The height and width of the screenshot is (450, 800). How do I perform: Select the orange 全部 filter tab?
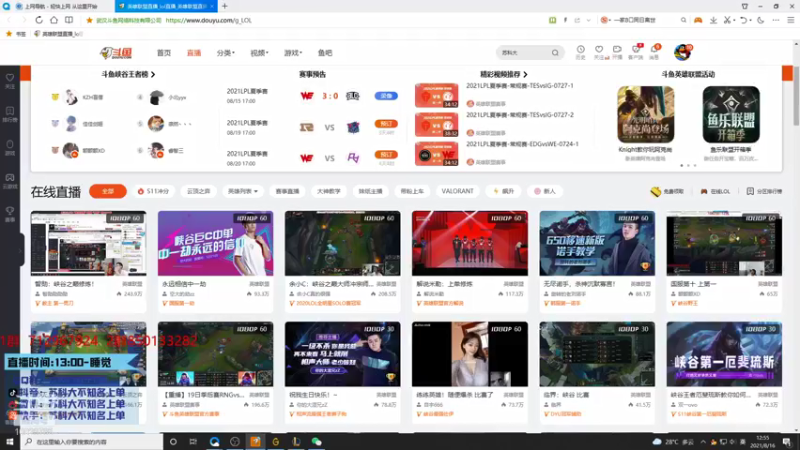click(x=108, y=191)
